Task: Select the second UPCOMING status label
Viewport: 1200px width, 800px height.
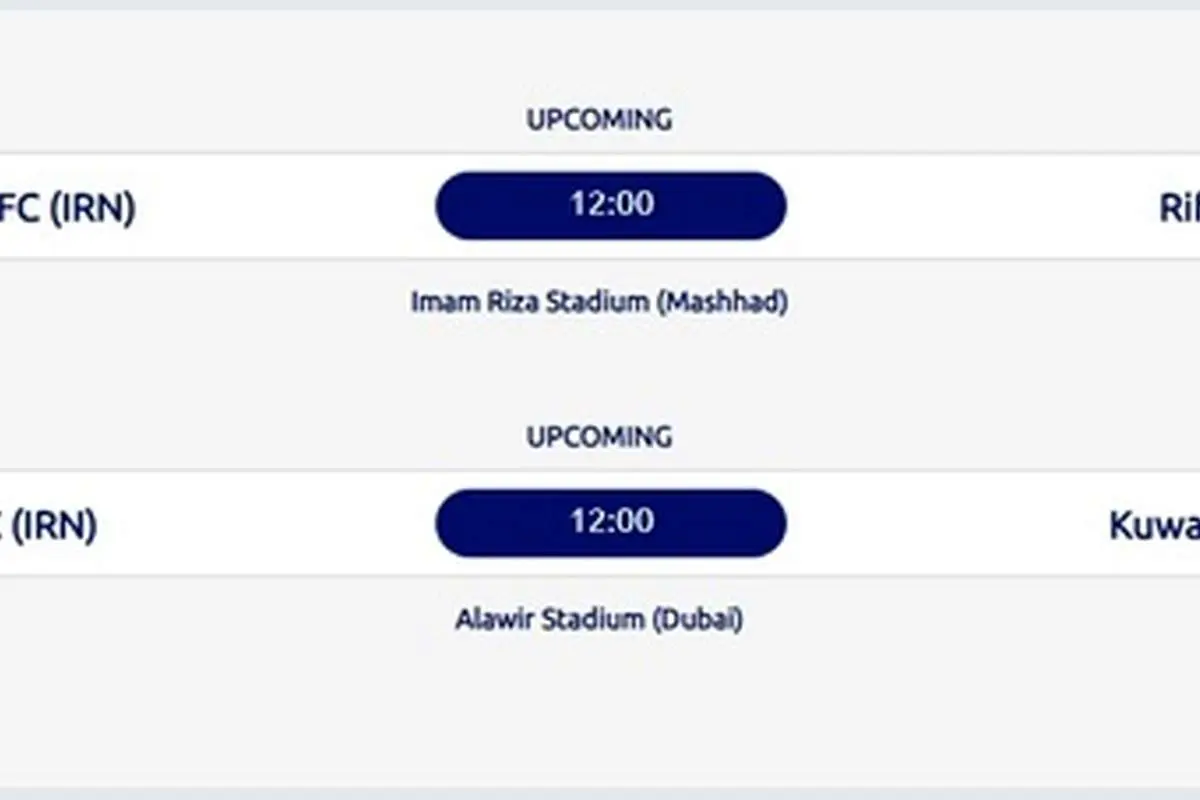Action: tap(600, 437)
